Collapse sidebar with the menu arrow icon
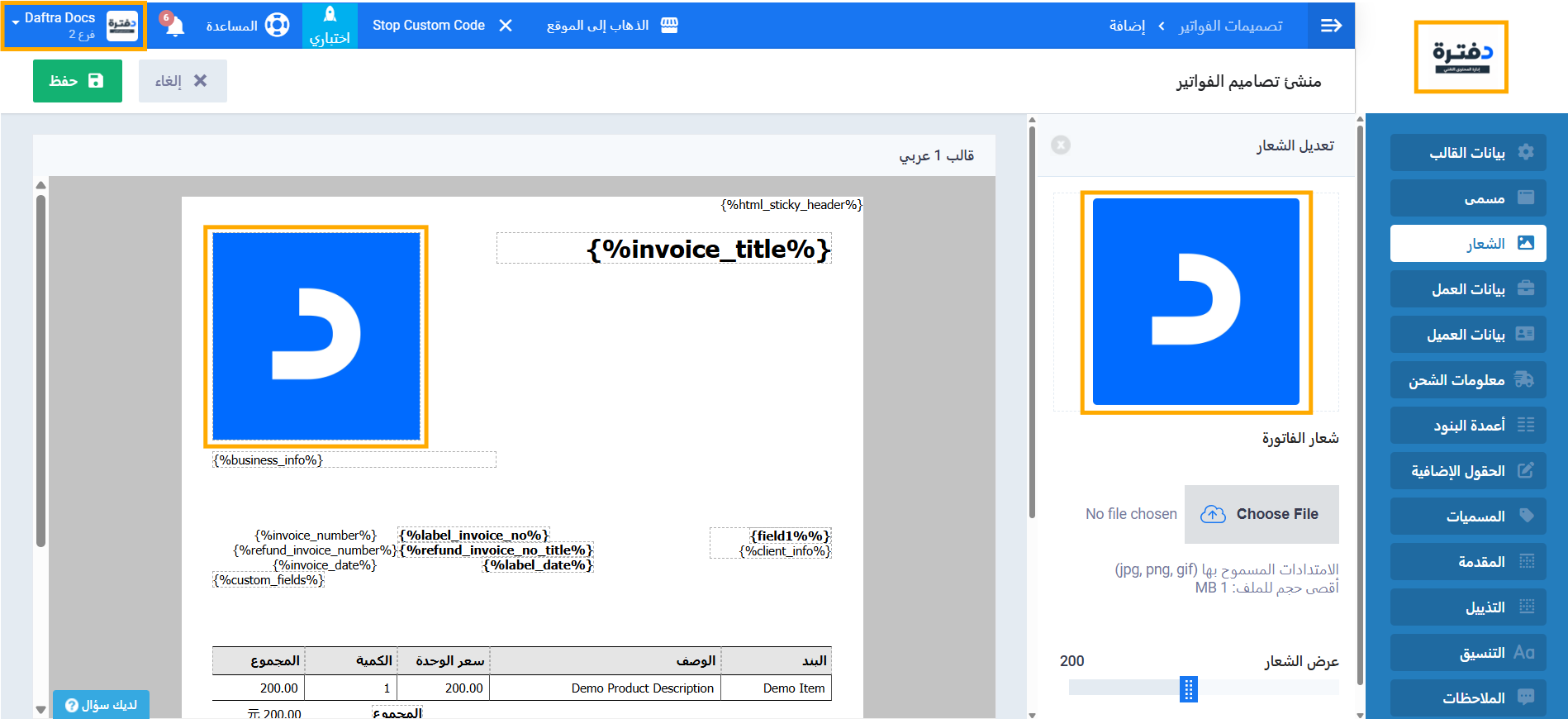1568x719 pixels. pyautogui.click(x=1331, y=25)
